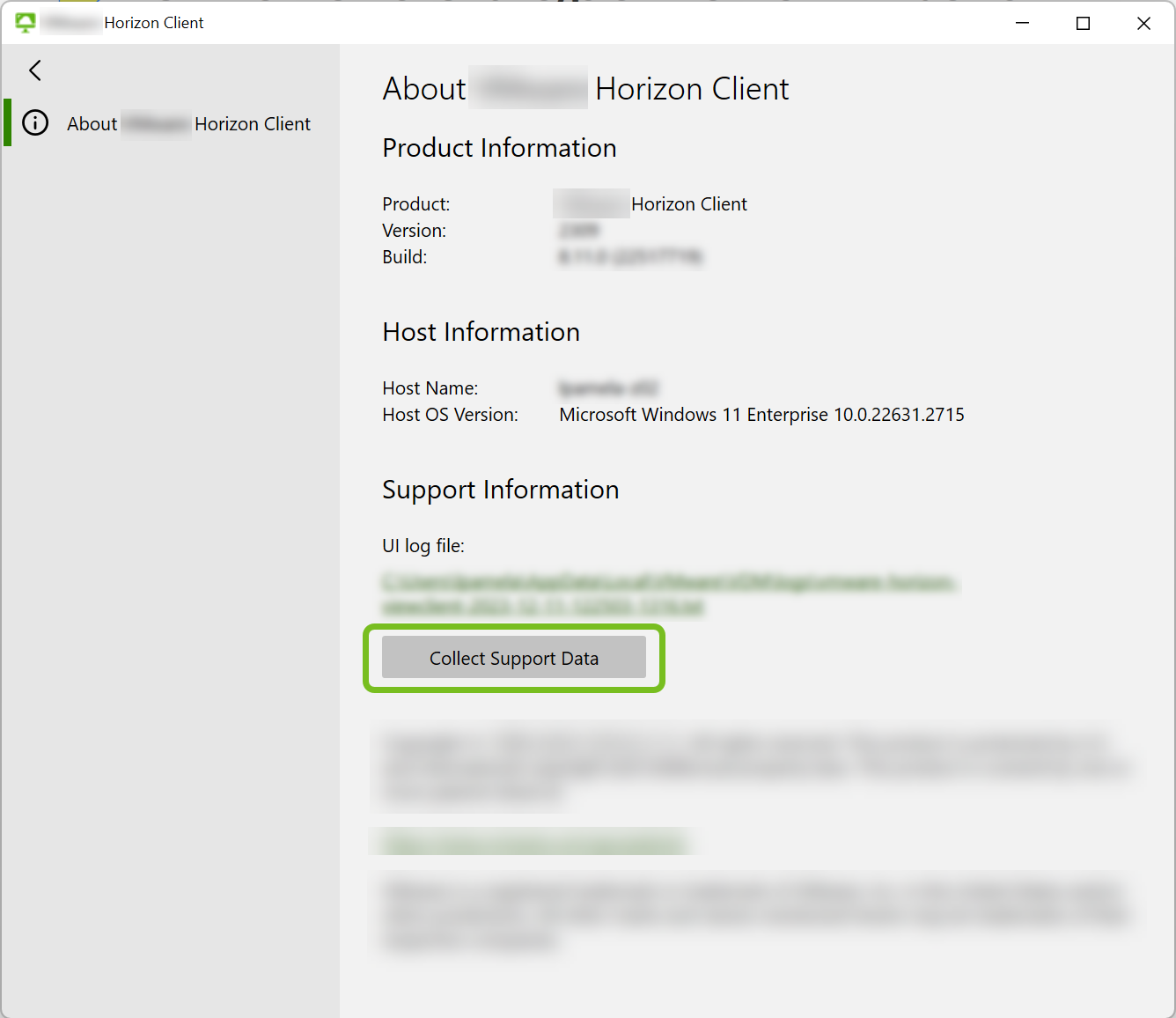Image resolution: width=1176 pixels, height=1018 pixels.
Task: Click the Product Information heading
Action: tap(499, 148)
